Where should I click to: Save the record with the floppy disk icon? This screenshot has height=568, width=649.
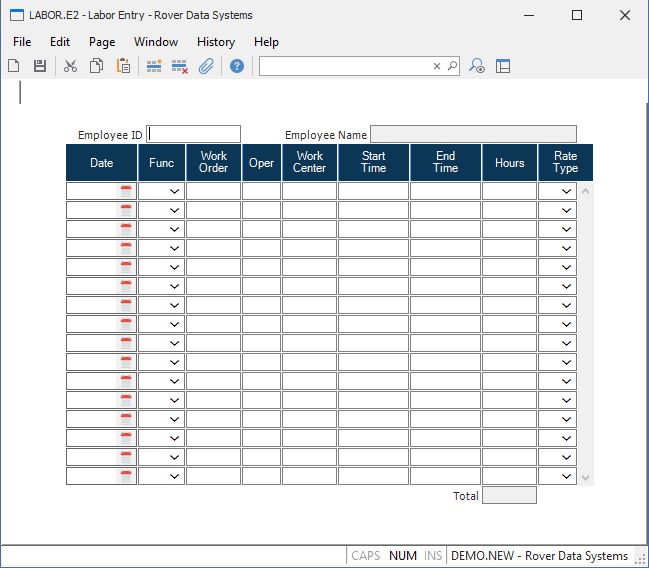click(x=40, y=66)
